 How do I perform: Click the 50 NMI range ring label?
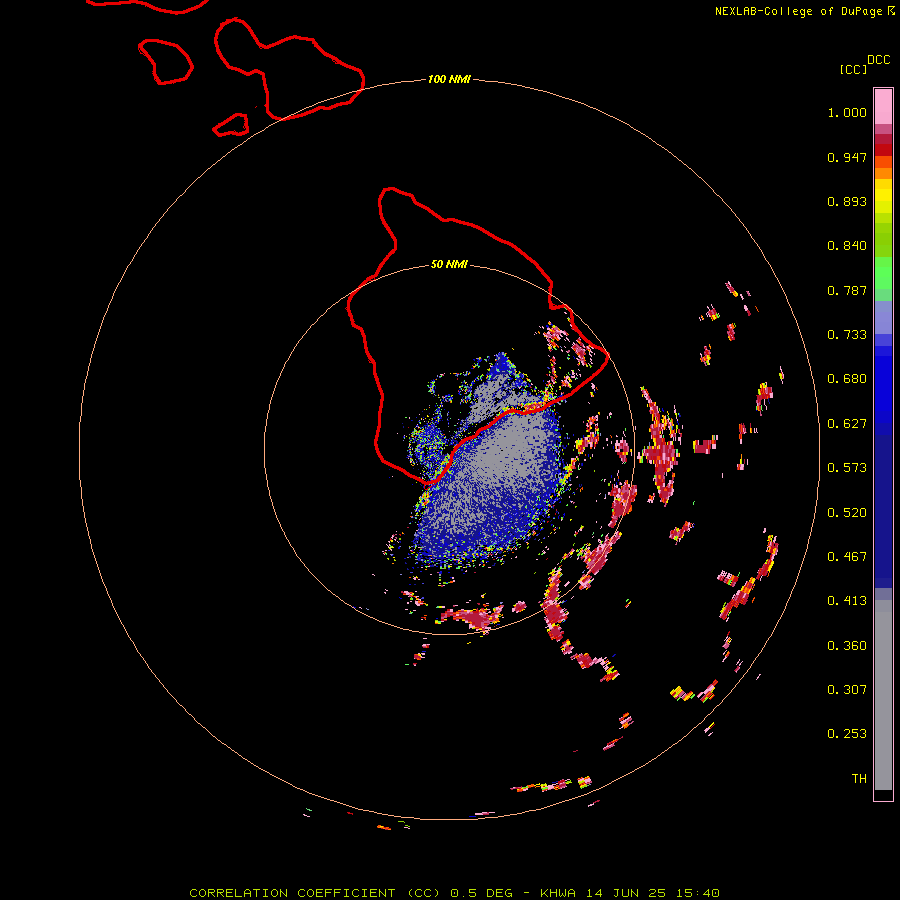[x=449, y=265]
